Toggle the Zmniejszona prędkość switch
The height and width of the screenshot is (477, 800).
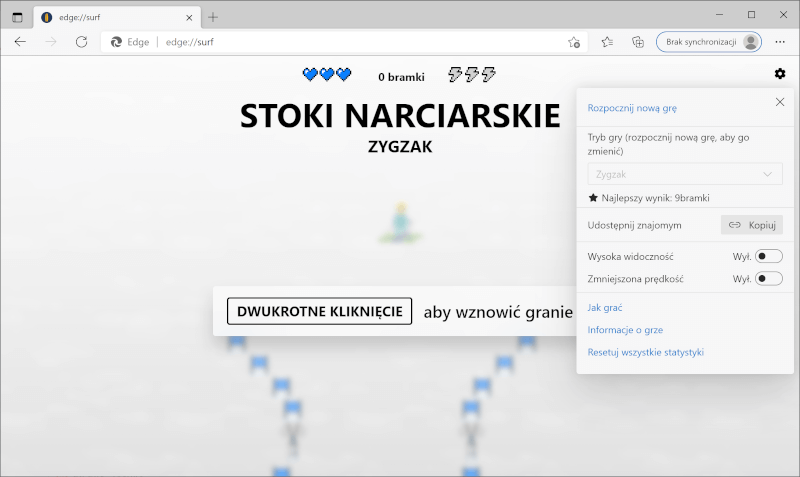pyautogui.click(x=769, y=279)
